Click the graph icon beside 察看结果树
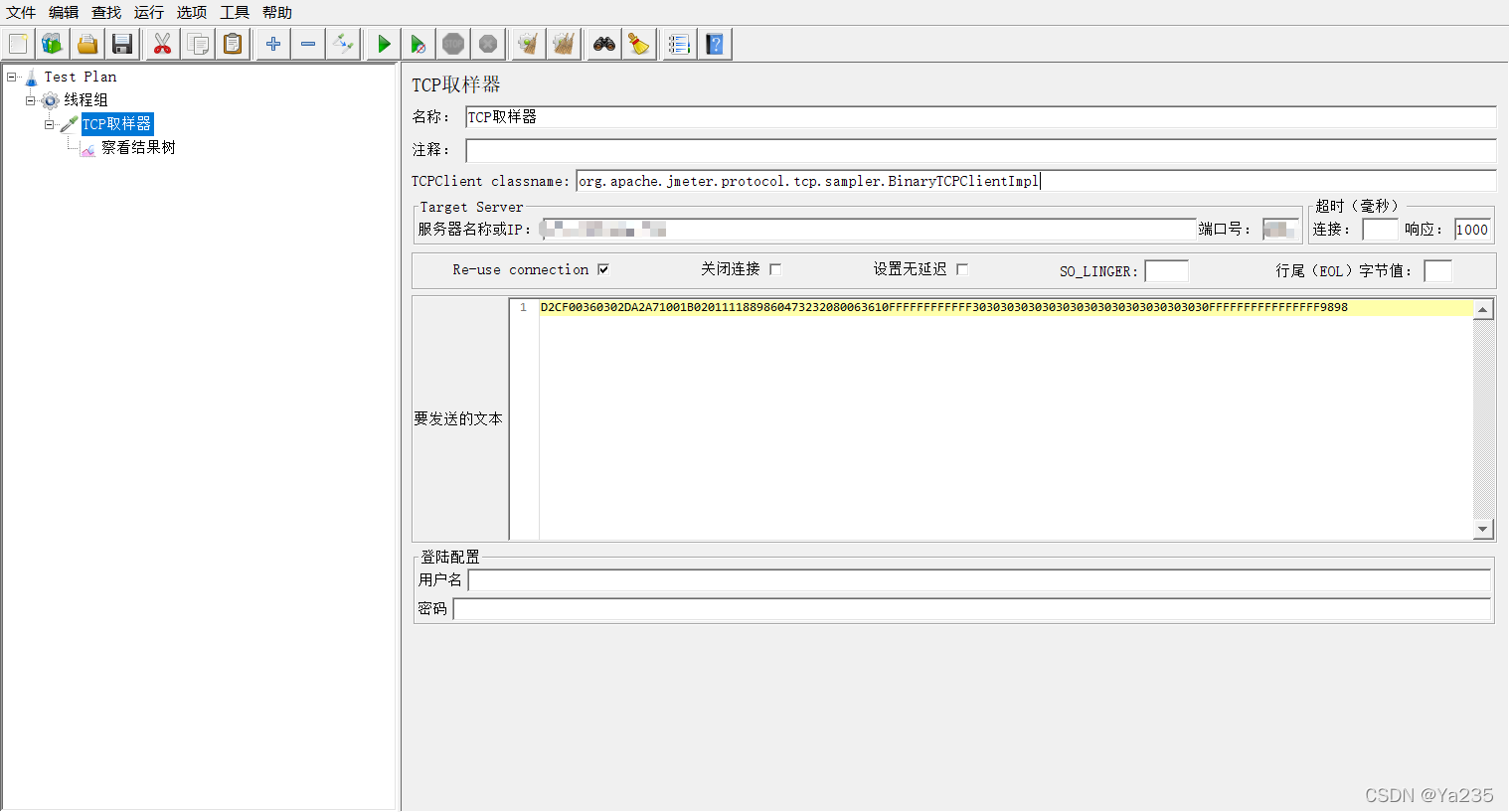This screenshot has width=1509, height=812. click(88, 148)
